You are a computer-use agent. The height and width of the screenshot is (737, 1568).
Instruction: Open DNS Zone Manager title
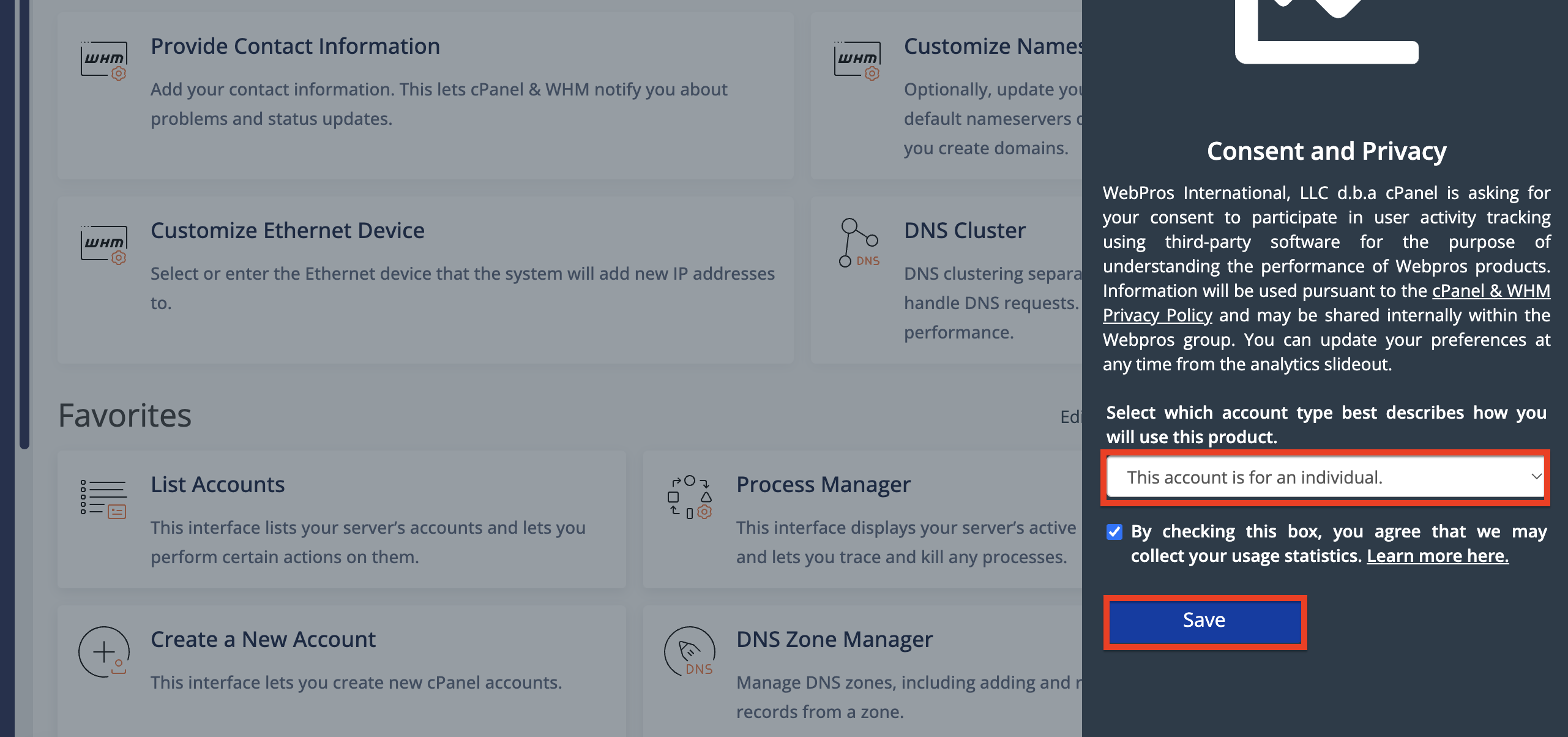[x=834, y=639]
